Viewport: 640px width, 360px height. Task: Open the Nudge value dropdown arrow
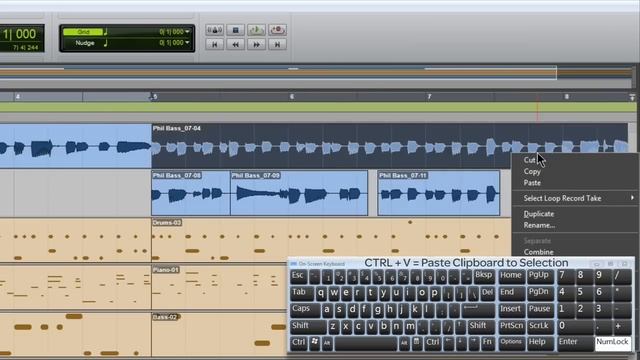tap(187, 42)
